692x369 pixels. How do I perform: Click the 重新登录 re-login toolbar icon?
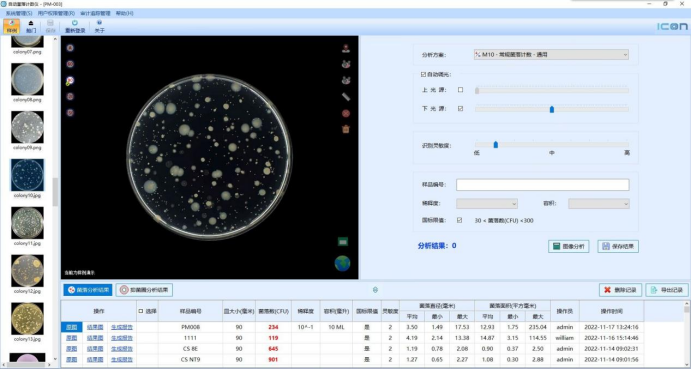(x=75, y=26)
